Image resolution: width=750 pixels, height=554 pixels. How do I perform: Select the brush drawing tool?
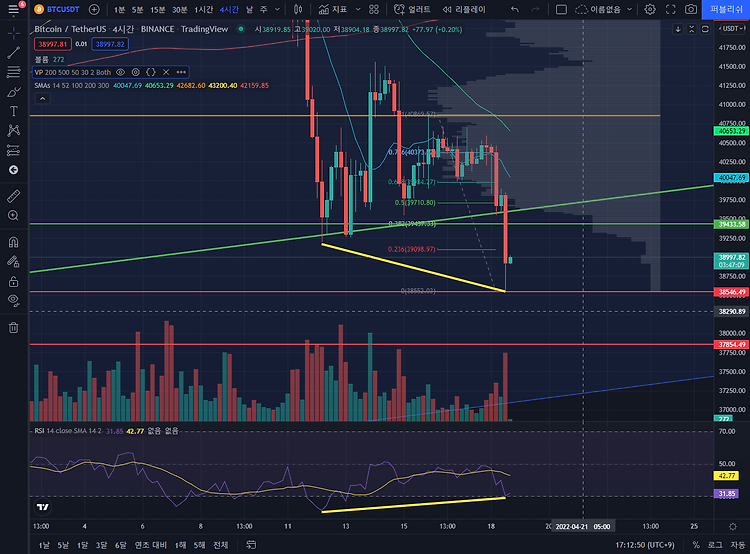coord(13,92)
